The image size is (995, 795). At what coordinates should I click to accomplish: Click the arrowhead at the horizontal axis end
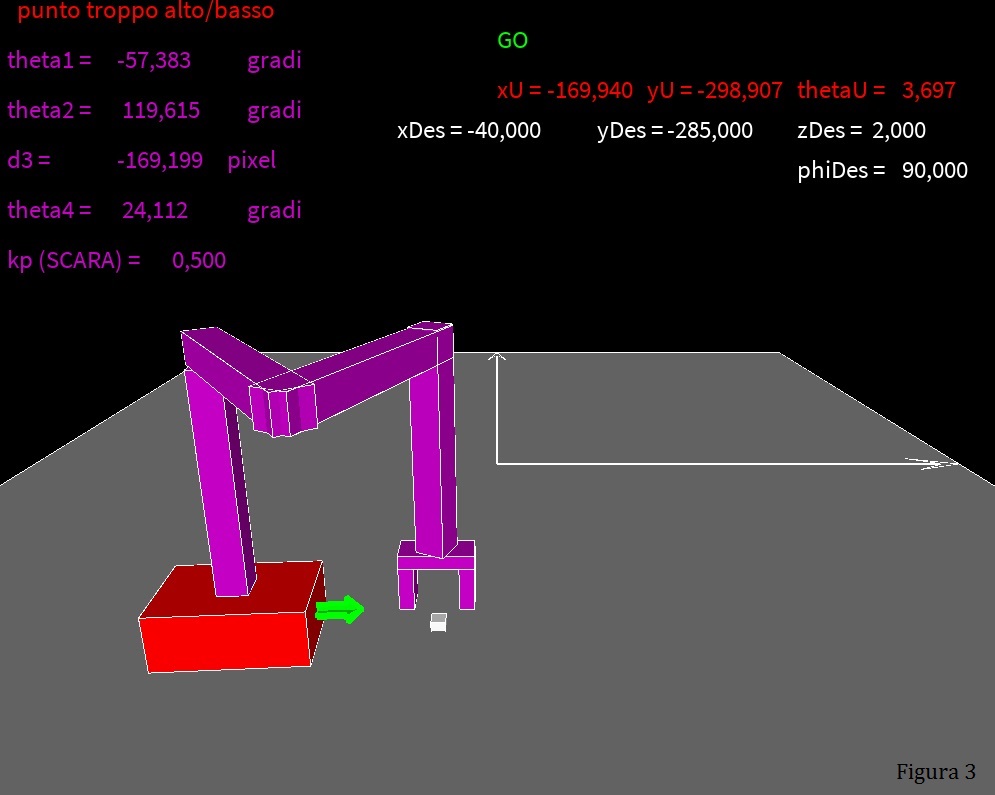click(932, 463)
